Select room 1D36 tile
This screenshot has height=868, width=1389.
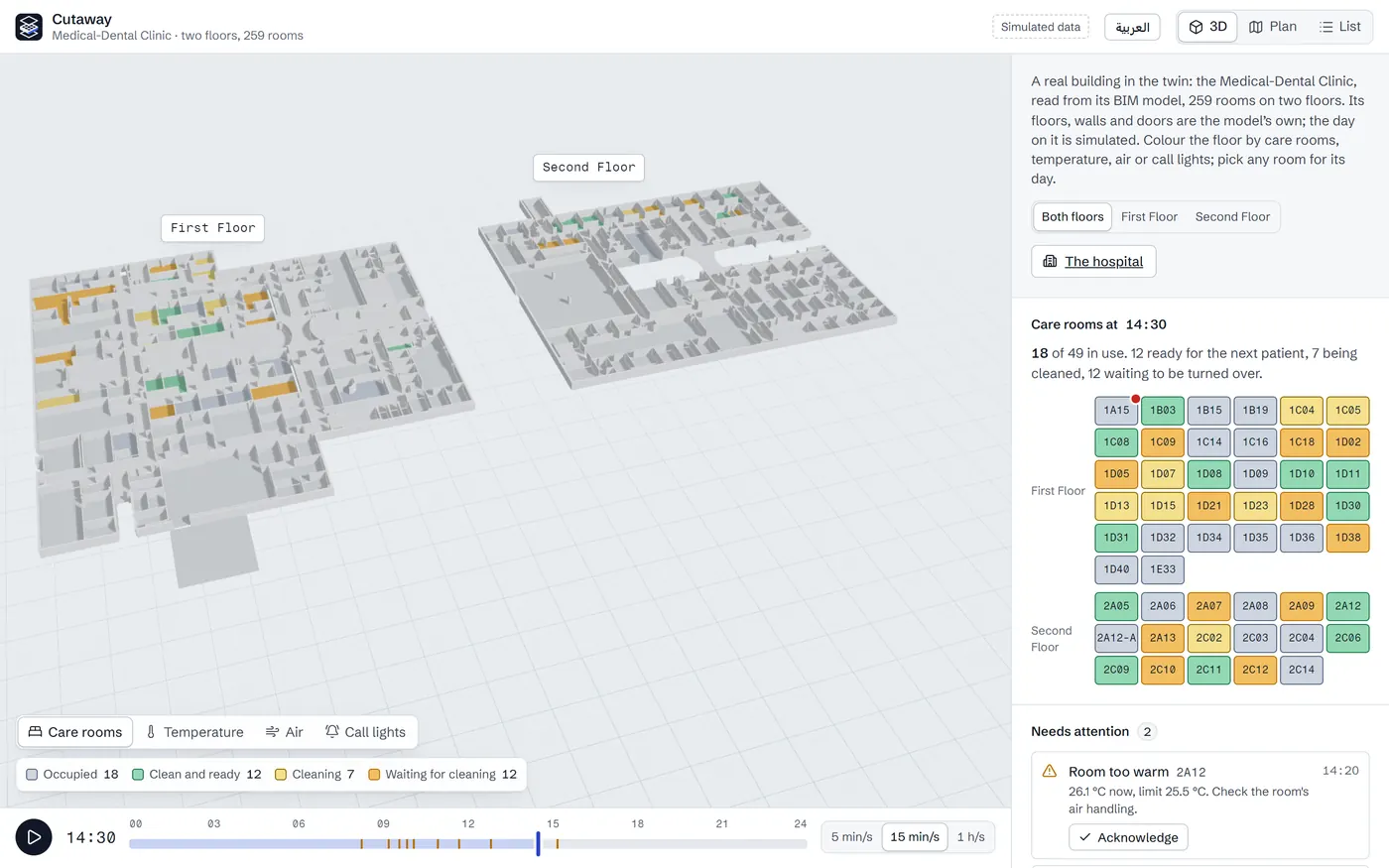pyautogui.click(x=1302, y=538)
